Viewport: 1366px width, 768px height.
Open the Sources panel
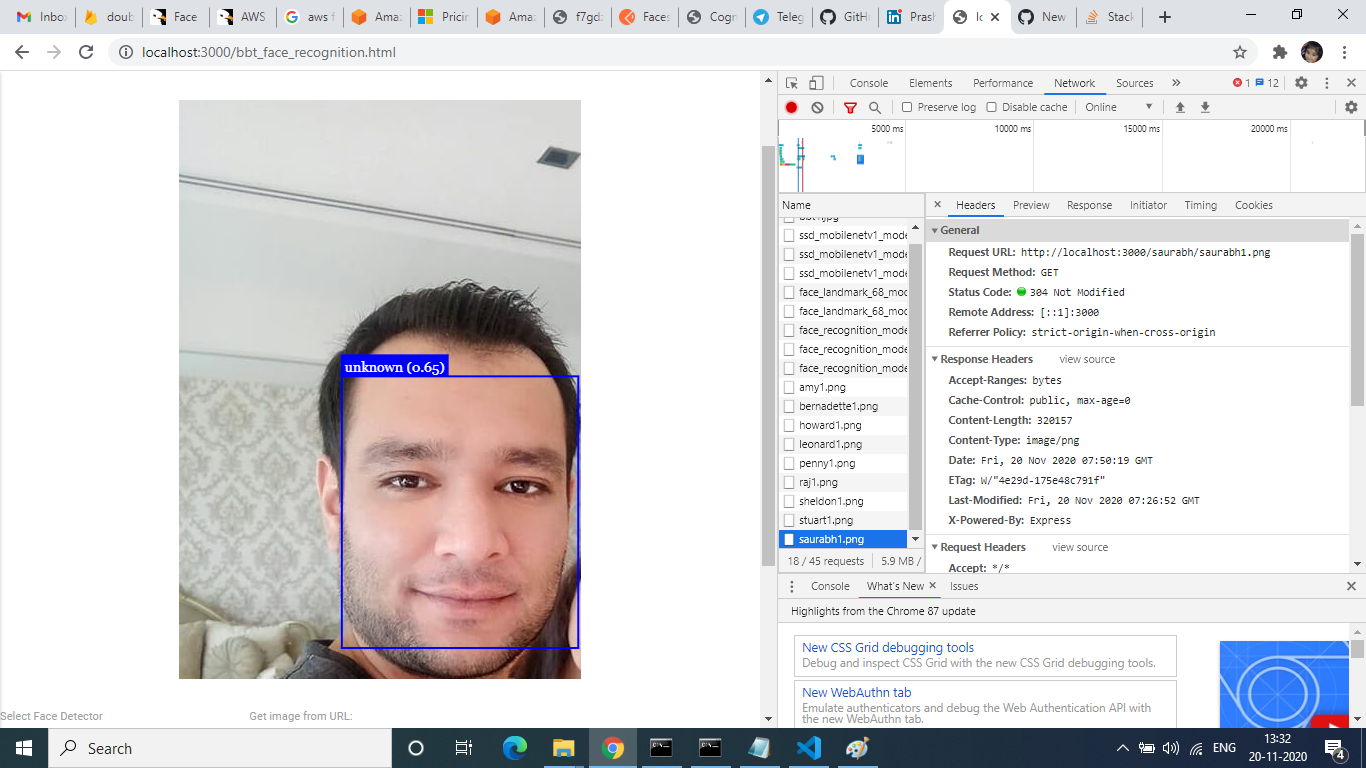(1135, 82)
